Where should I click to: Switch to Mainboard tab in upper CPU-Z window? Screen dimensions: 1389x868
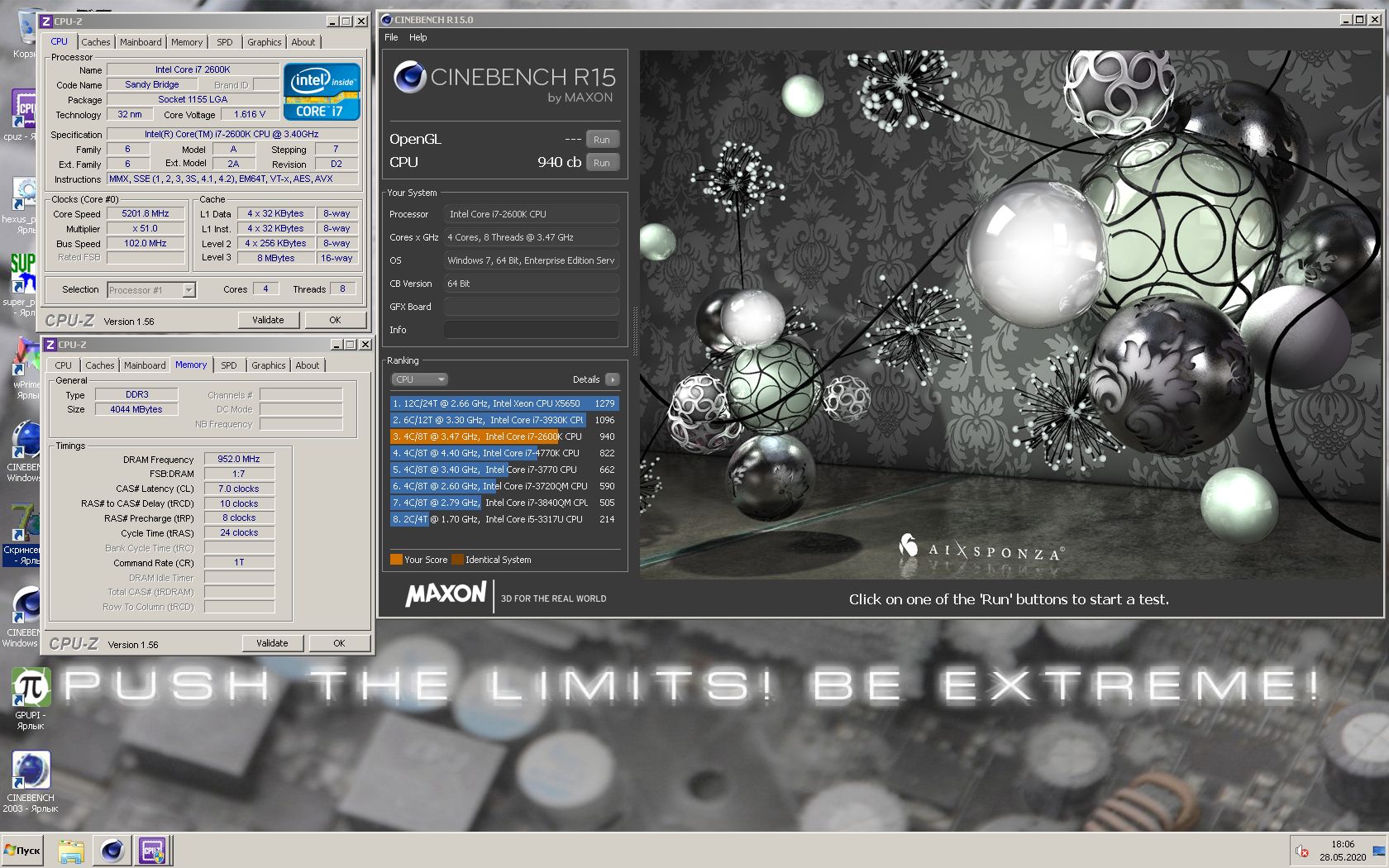141,42
